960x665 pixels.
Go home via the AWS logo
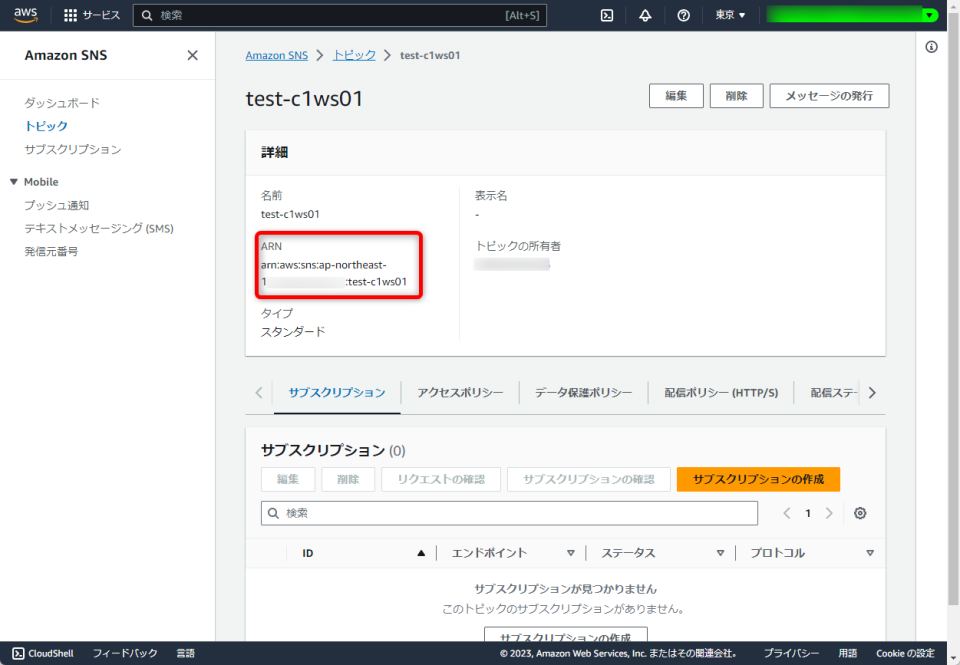[24, 15]
